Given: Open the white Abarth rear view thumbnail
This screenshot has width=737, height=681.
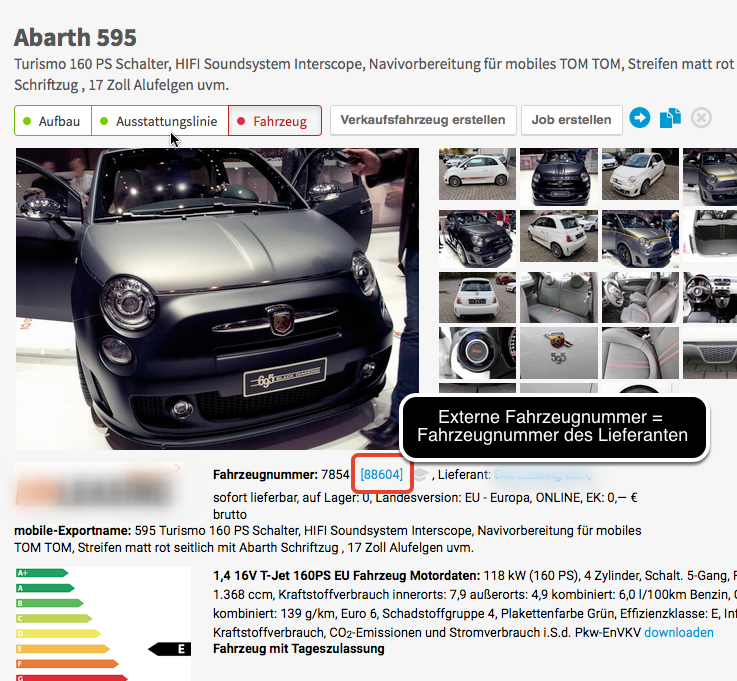Looking at the screenshot, I should click(477, 297).
